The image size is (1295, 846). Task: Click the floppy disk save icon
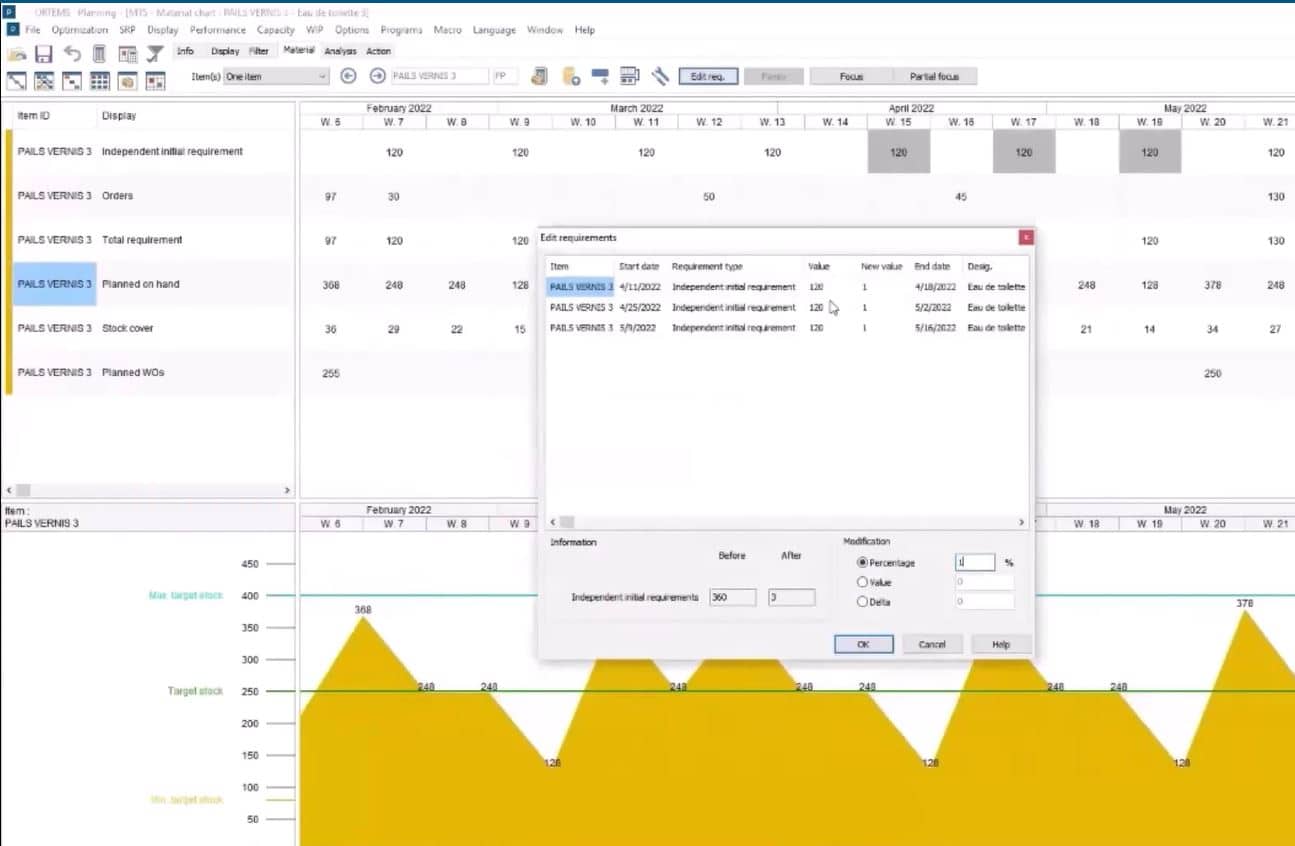click(44, 53)
